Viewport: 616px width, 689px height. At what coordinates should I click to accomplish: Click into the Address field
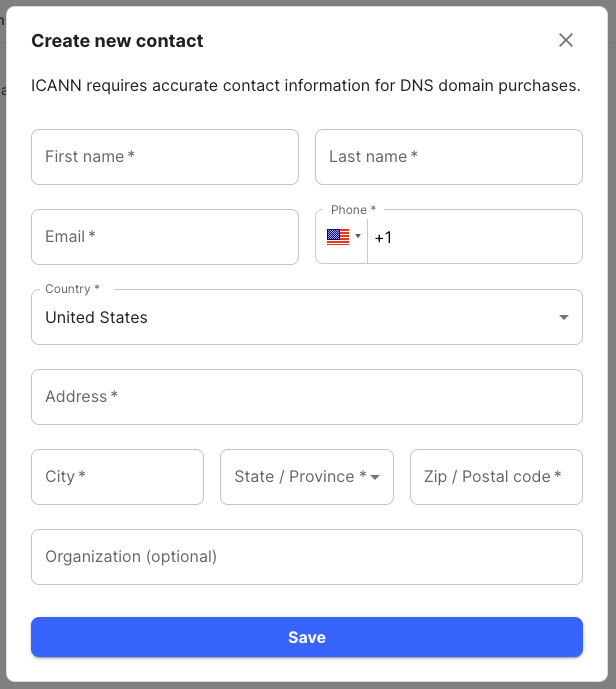click(x=307, y=397)
